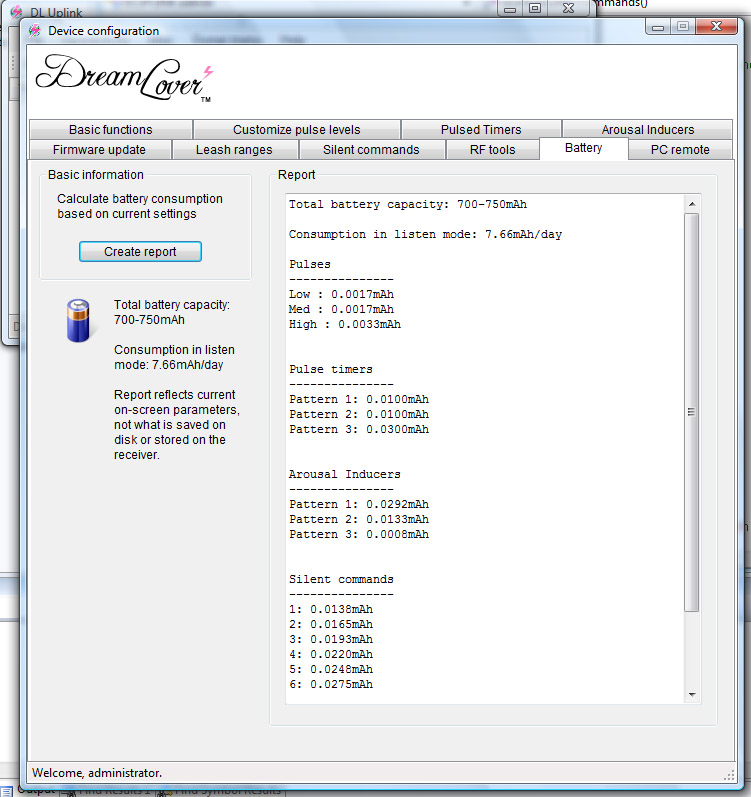Go to the Firmware update tab
The image size is (751, 797).
click(99, 150)
